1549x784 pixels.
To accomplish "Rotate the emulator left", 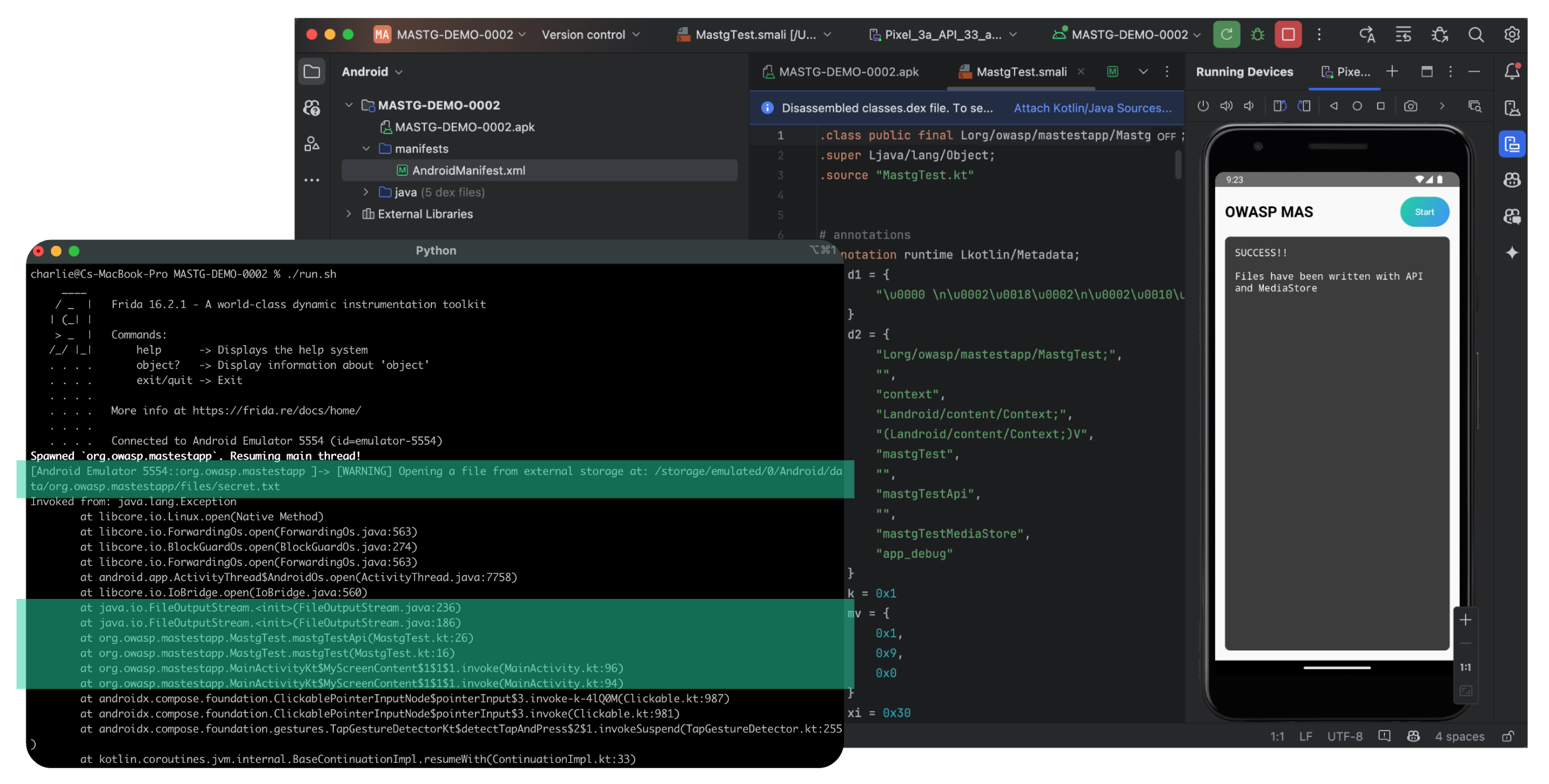I will [x=1279, y=106].
